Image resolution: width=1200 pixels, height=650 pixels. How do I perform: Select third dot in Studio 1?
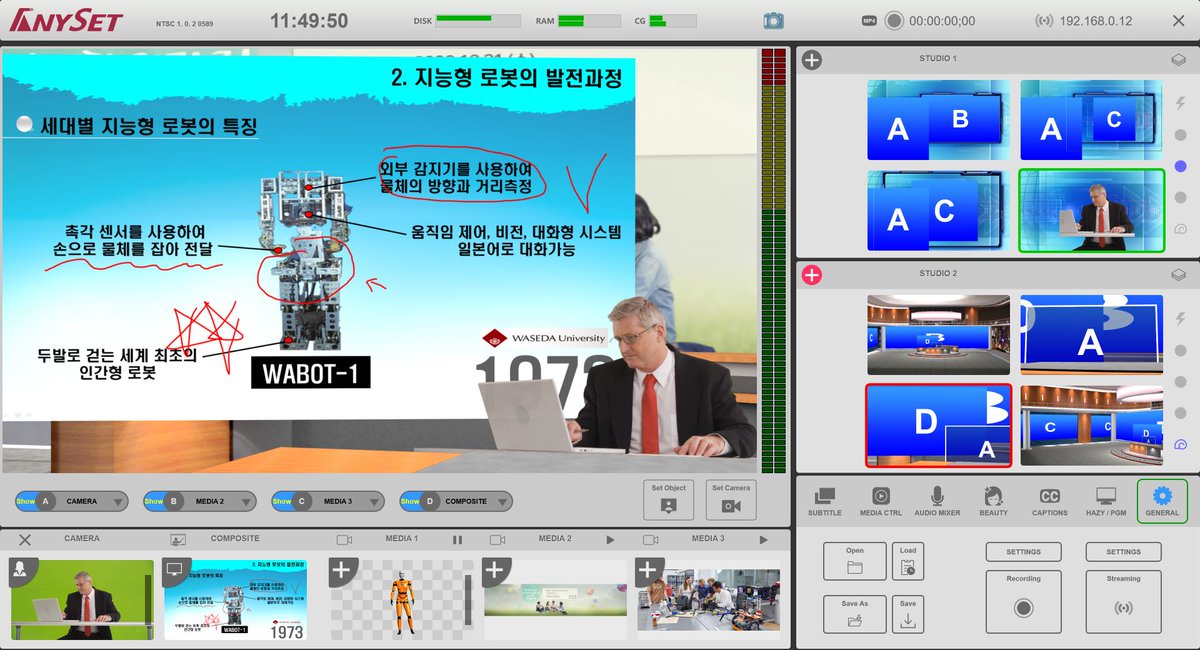(1180, 197)
